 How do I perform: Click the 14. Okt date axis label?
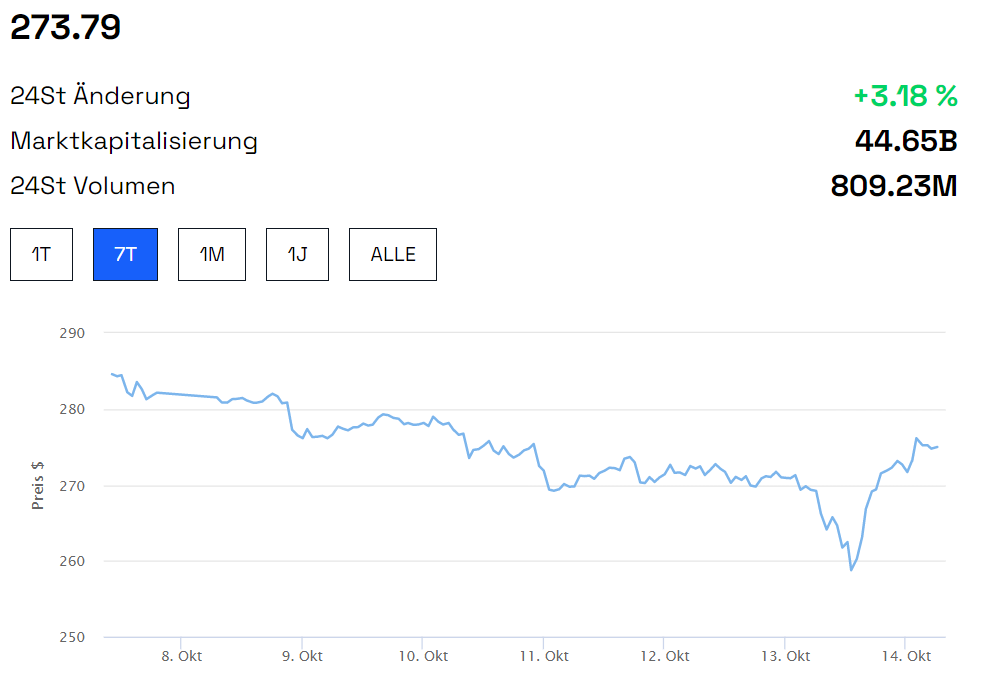click(x=906, y=656)
